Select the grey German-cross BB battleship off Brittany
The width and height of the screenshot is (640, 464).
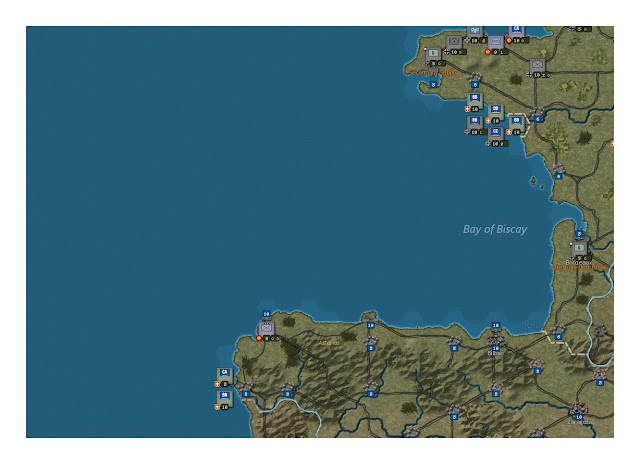[474, 122]
